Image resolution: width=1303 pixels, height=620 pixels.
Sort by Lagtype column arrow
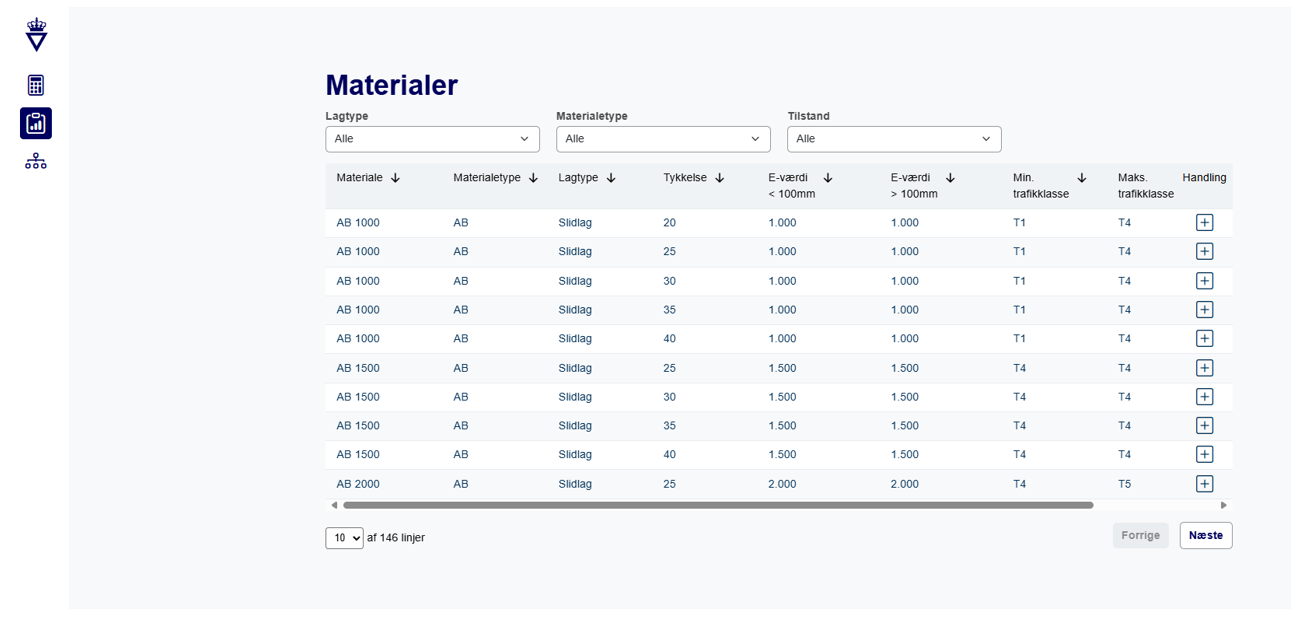tap(611, 178)
